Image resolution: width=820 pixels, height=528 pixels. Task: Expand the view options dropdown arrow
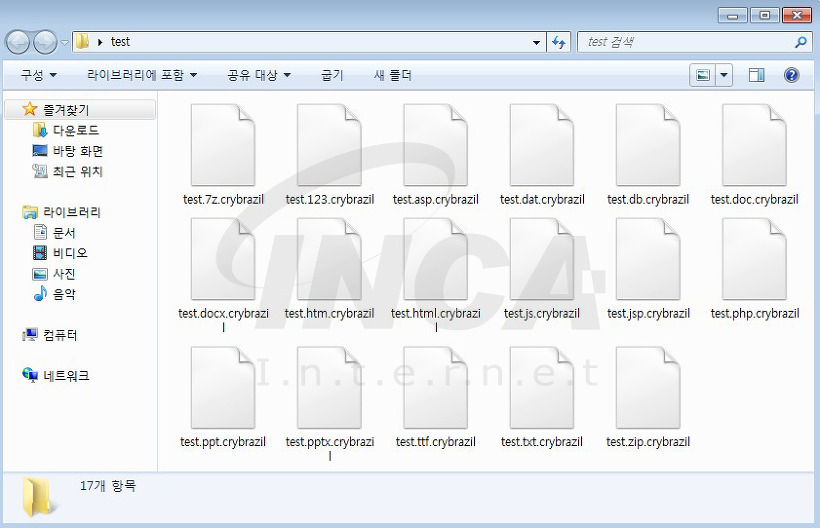724,75
